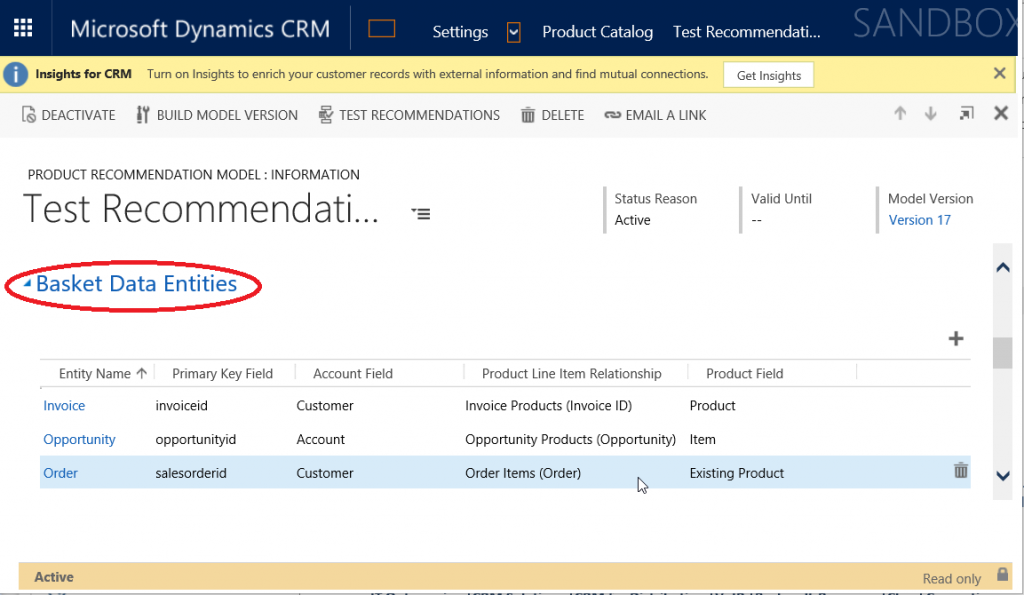Pop out form into new window icon
Screen dimensions: 1024x595
(x=967, y=114)
